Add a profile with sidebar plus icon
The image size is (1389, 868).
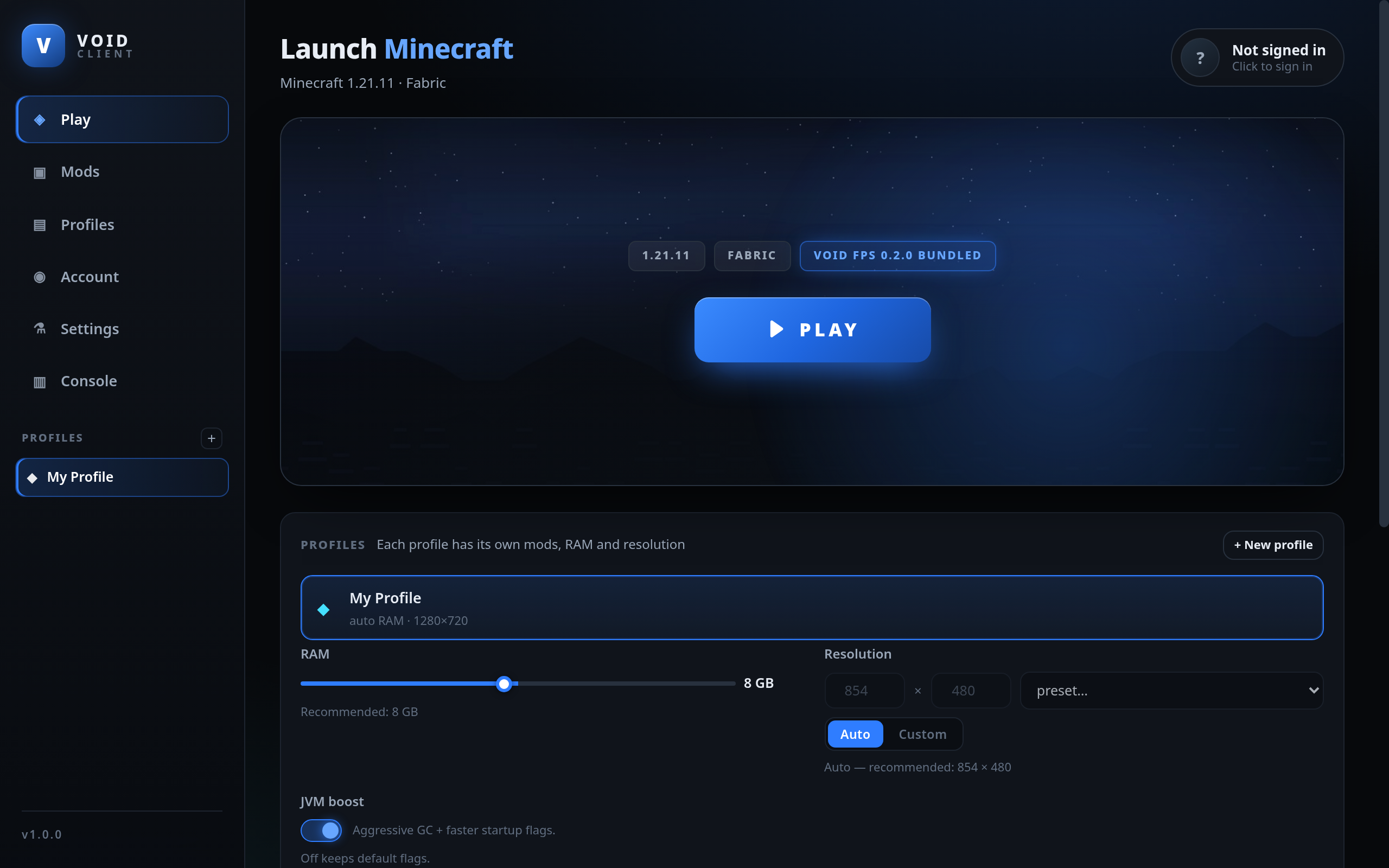coord(211,438)
